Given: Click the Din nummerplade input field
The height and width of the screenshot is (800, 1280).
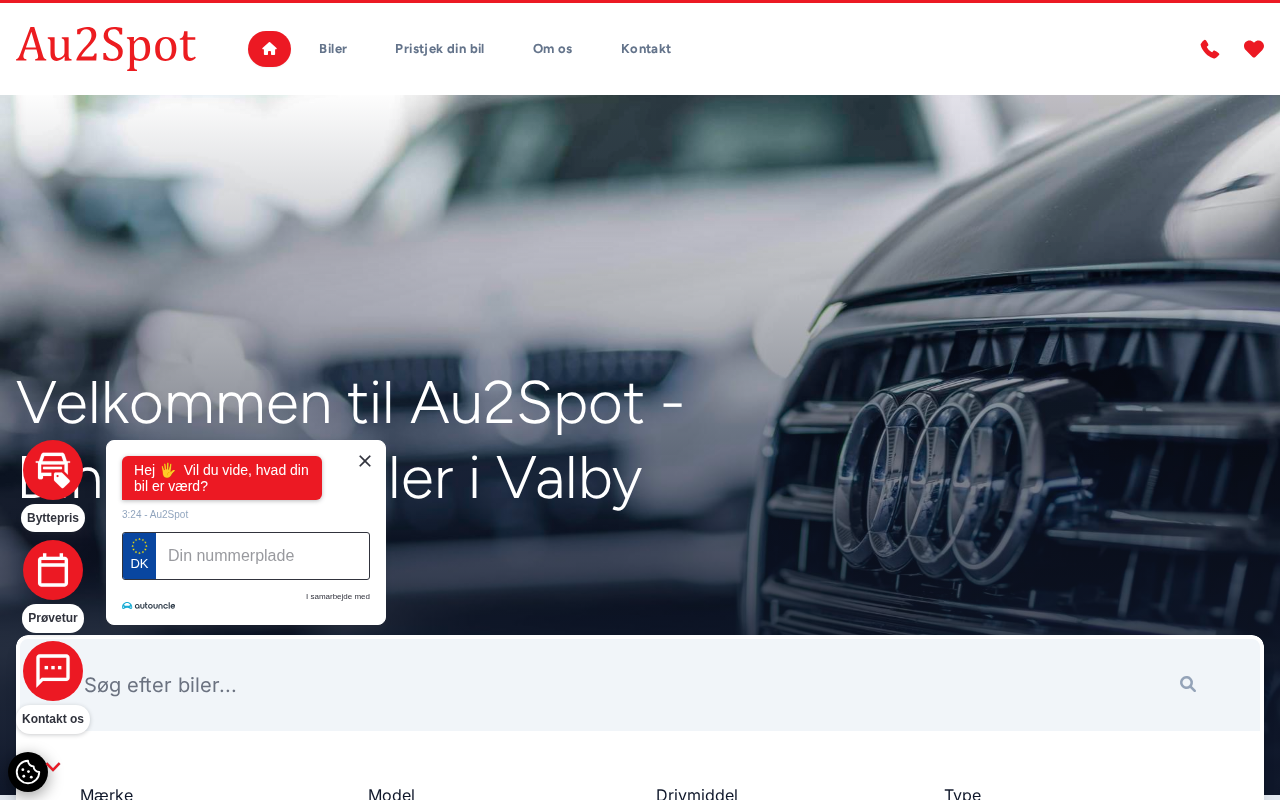Looking at the screenshot, I should coord(262,556).
